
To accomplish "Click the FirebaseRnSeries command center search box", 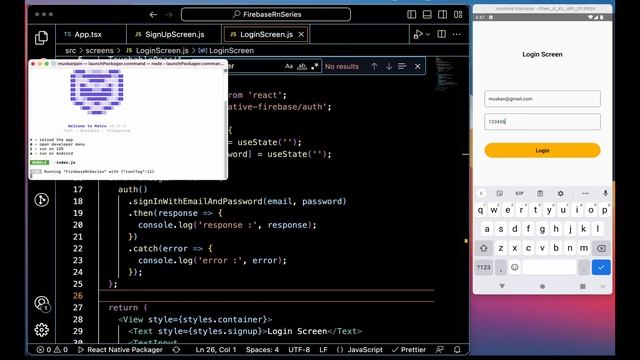I will [266, 14].
